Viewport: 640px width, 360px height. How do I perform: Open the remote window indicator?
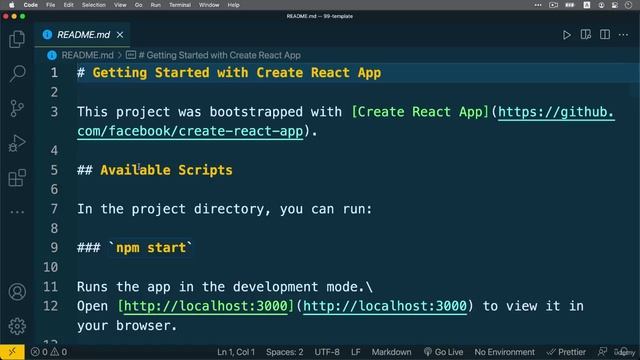(x=12, y=352)
